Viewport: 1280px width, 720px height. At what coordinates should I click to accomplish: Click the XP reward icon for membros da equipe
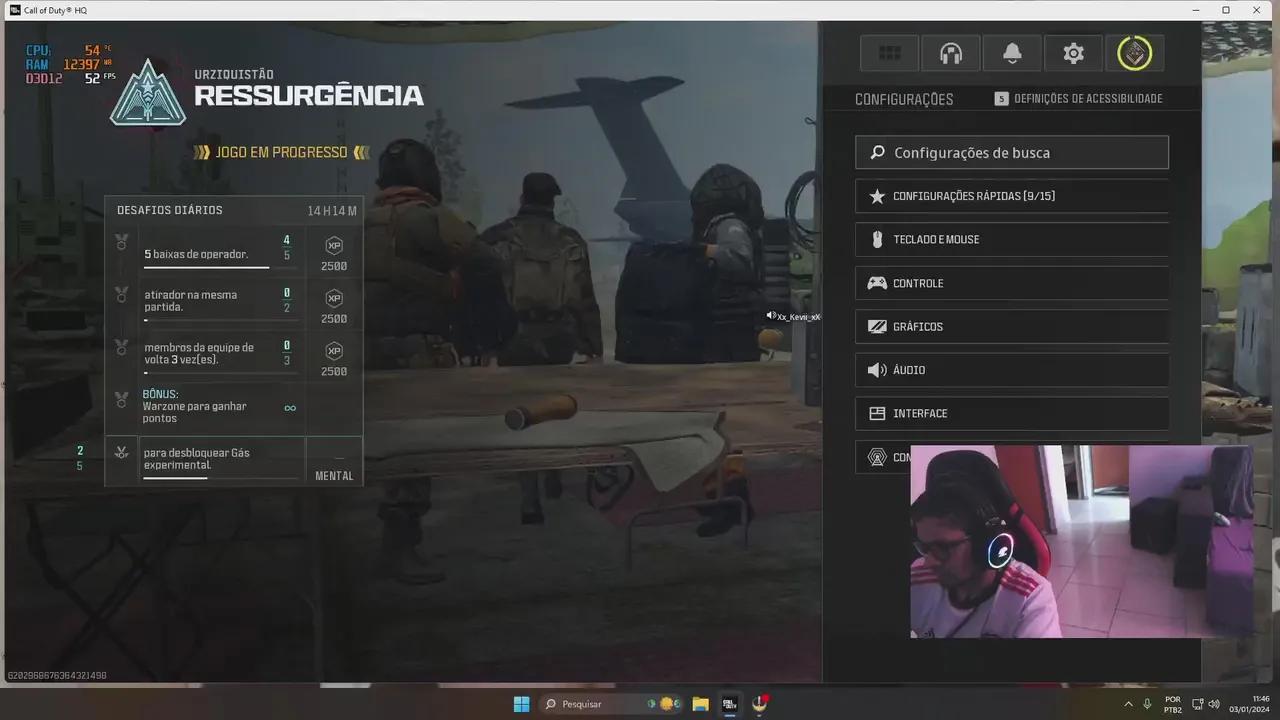click(334, 351)
